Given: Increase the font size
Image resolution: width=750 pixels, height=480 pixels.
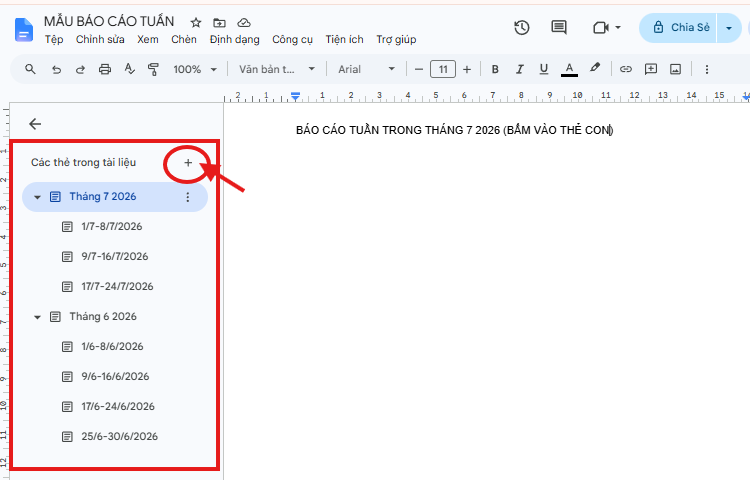Looking at the screenshot, I should 467,69.
